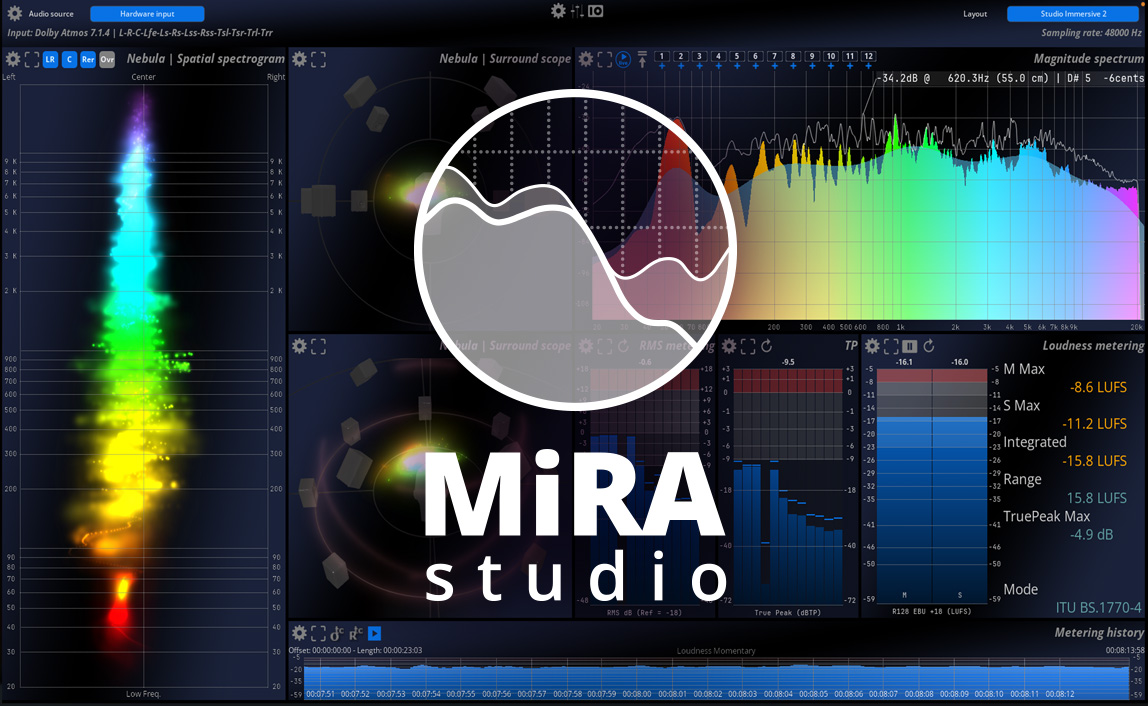Viewport: 1148px width, 706px height.
Task: Select the Hardware input tab
Action: [x=147, y=13]
